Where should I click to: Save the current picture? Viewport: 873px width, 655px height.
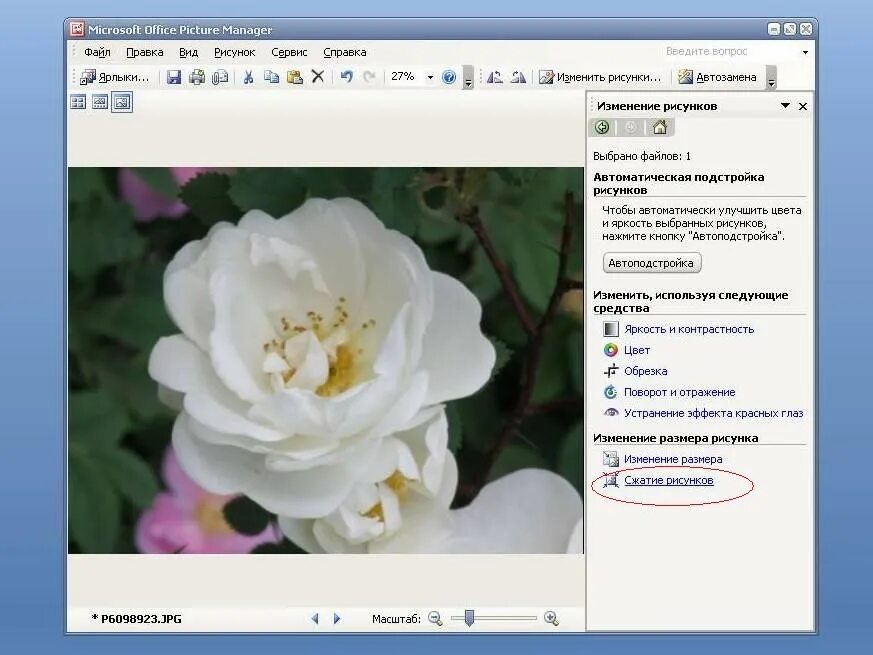coord(172,76)
